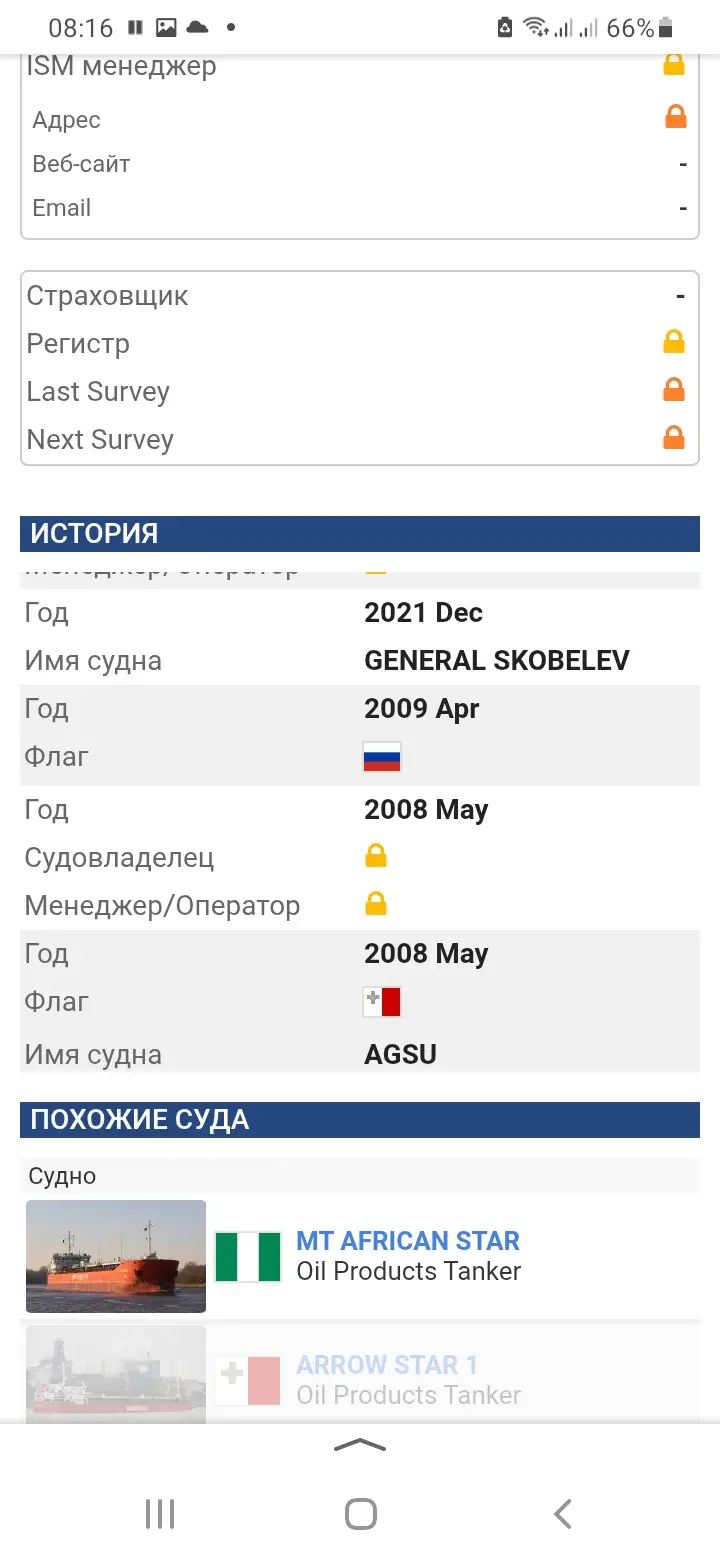
Task: Tap the ПОХОЖИЕ СУДА section header
Action: [x=360, y=1120]
